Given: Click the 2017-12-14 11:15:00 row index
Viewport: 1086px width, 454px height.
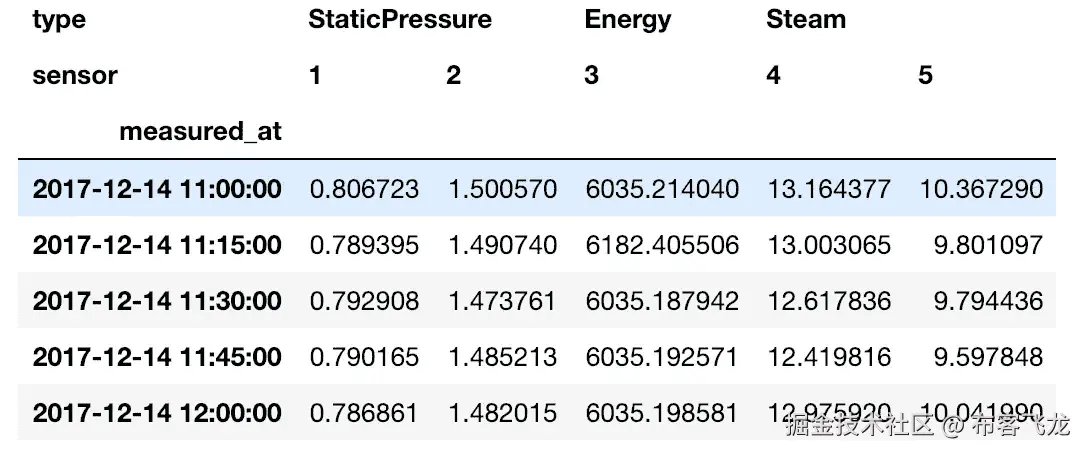Looking at the screenshot, I should pos(157,245).
